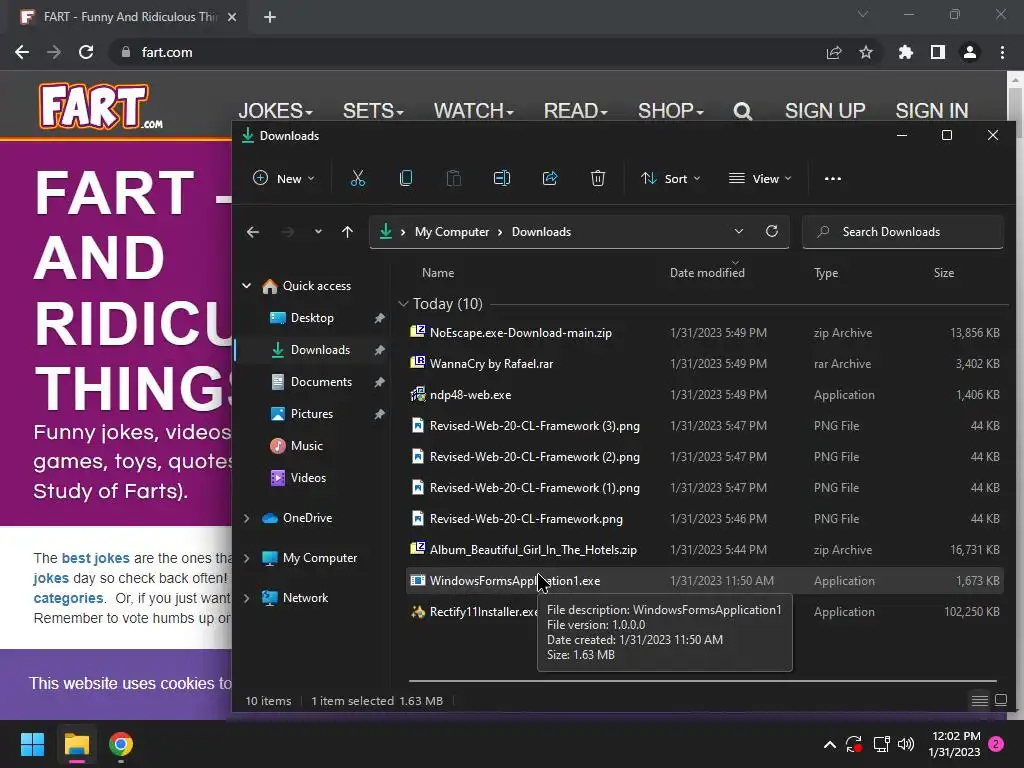Open address bar history dropdown chevron
The image size is (1024, 768).
pyautogui.click(x=739, y=231)
